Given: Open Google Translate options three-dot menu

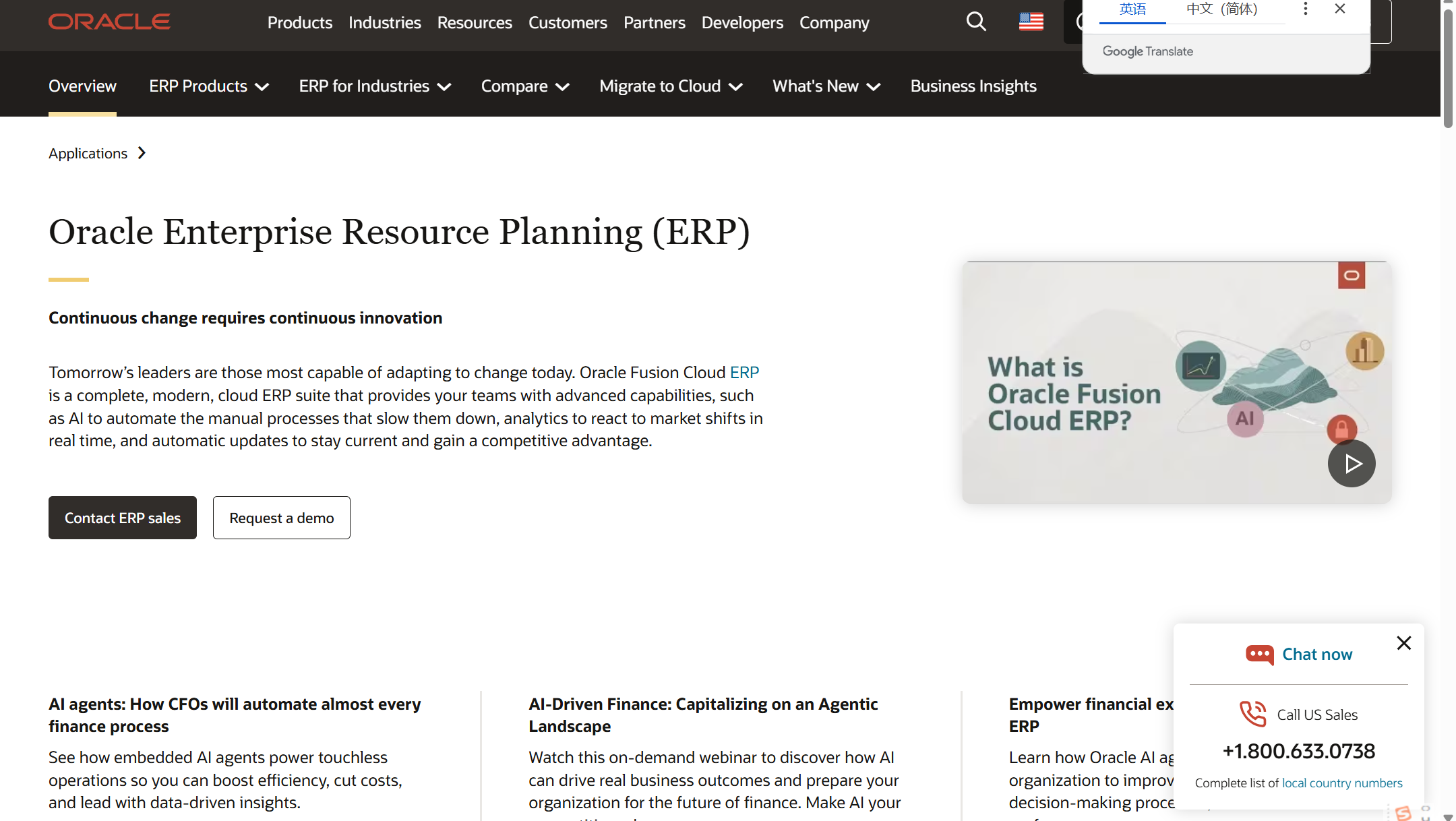Looking at the screenshot, I should pyautogui.click(x=1306, y=9).
